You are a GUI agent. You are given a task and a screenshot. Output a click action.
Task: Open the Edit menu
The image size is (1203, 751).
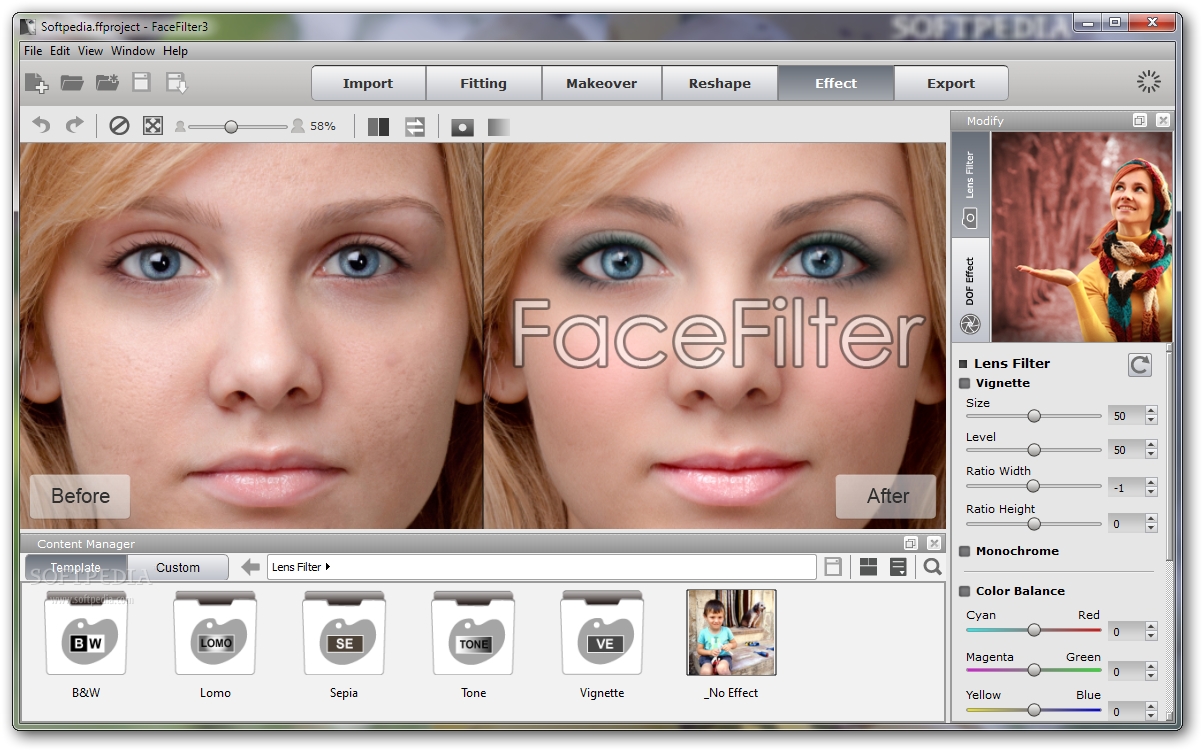pos(60,51)
